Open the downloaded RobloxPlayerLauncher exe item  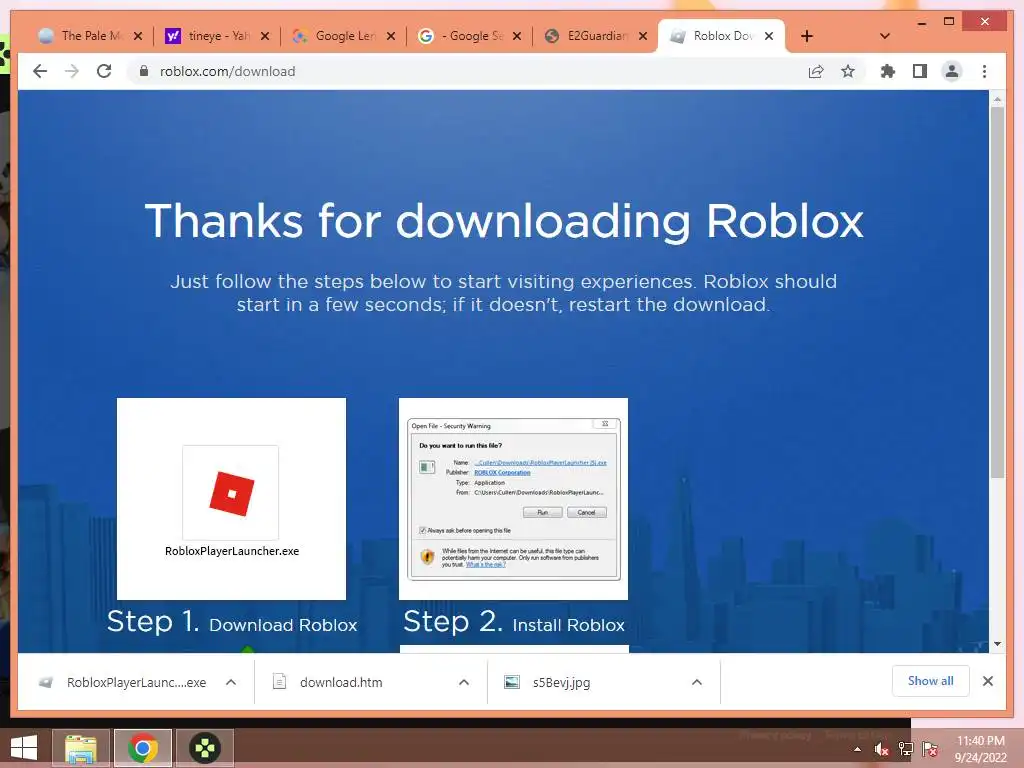124,682
